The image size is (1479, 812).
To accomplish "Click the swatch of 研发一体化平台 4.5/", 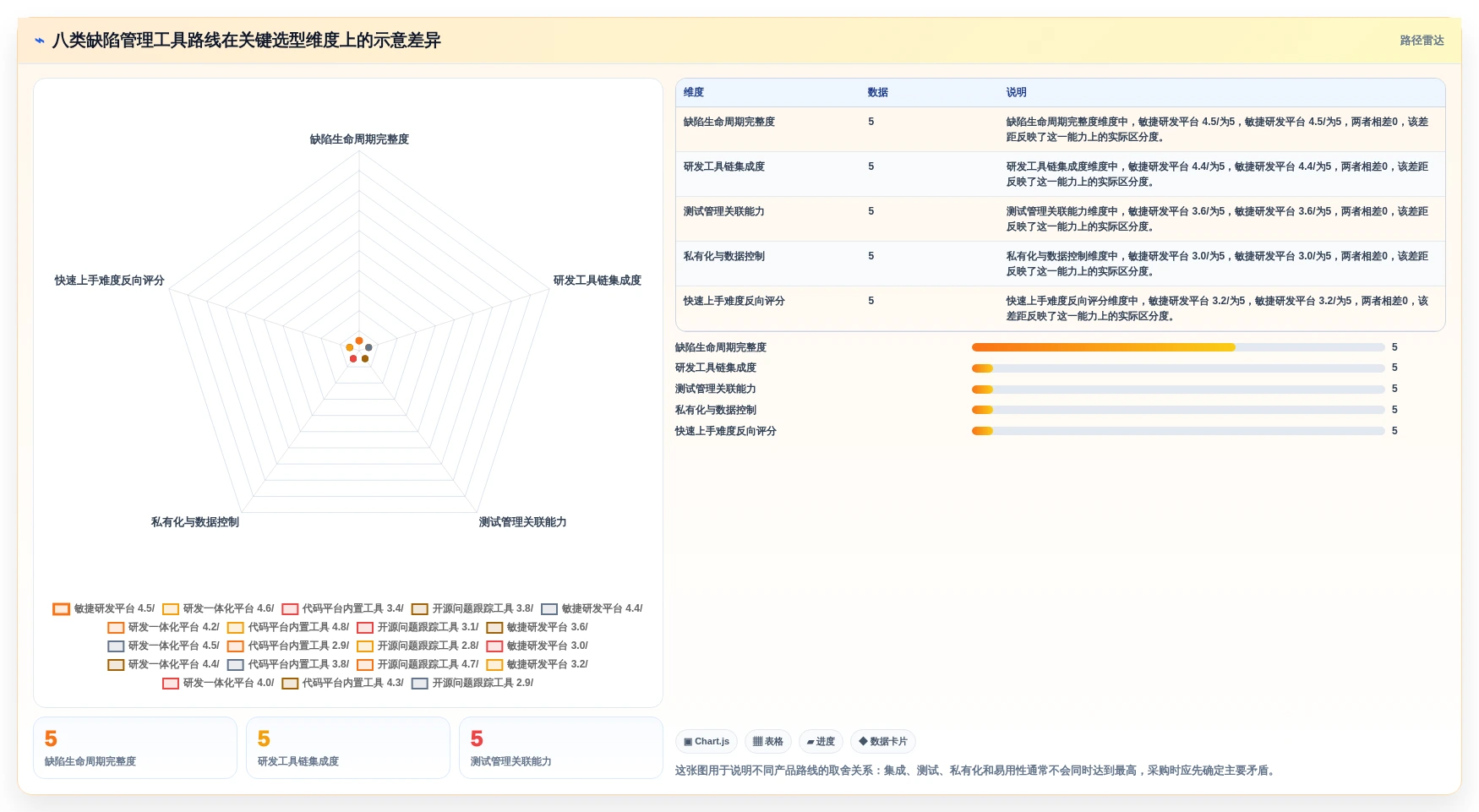I will click(116, 646).
